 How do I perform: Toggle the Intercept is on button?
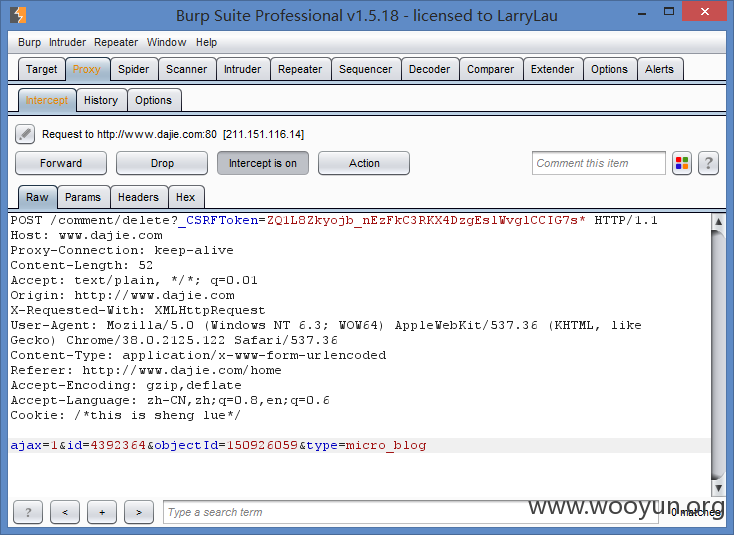[263, 163]
